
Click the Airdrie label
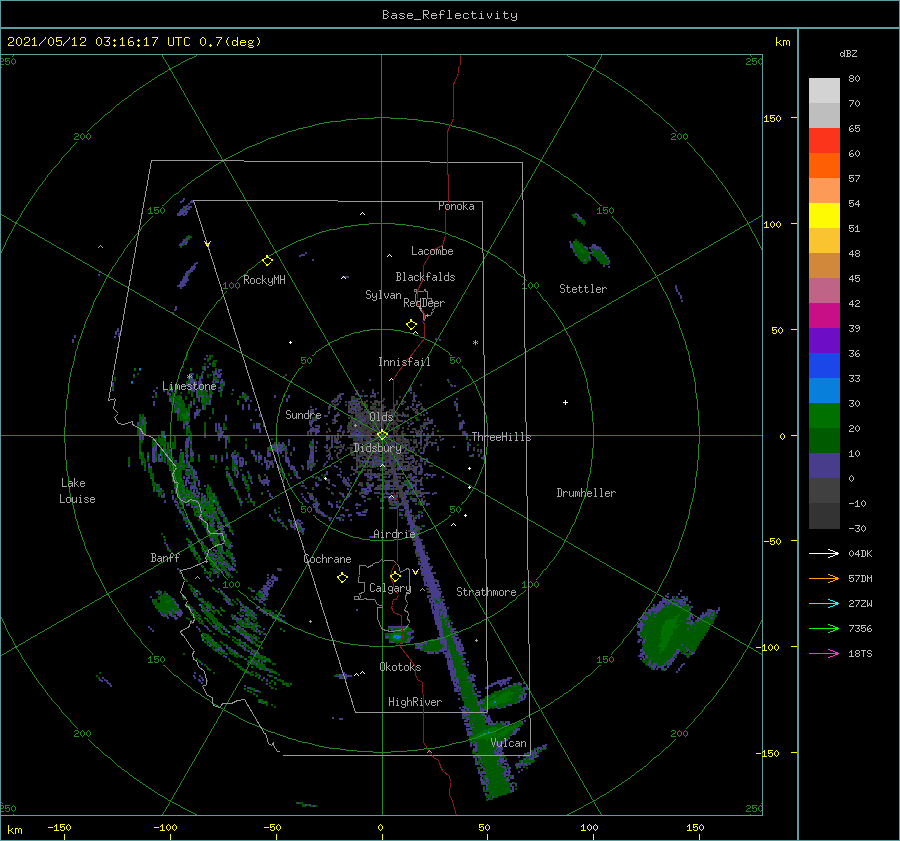(394, 534)
